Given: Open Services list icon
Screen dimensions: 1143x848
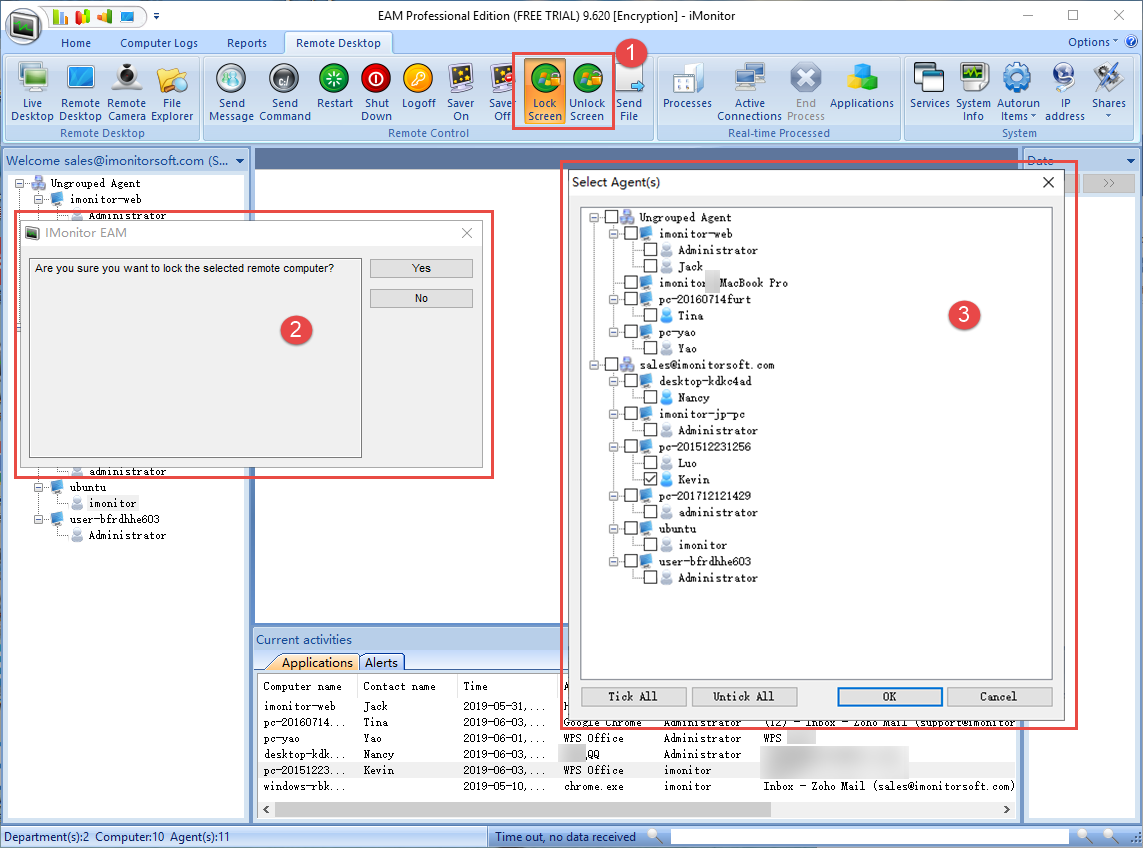Looking at the screenshot, I should pyautogui.click(x=929, y=86).
